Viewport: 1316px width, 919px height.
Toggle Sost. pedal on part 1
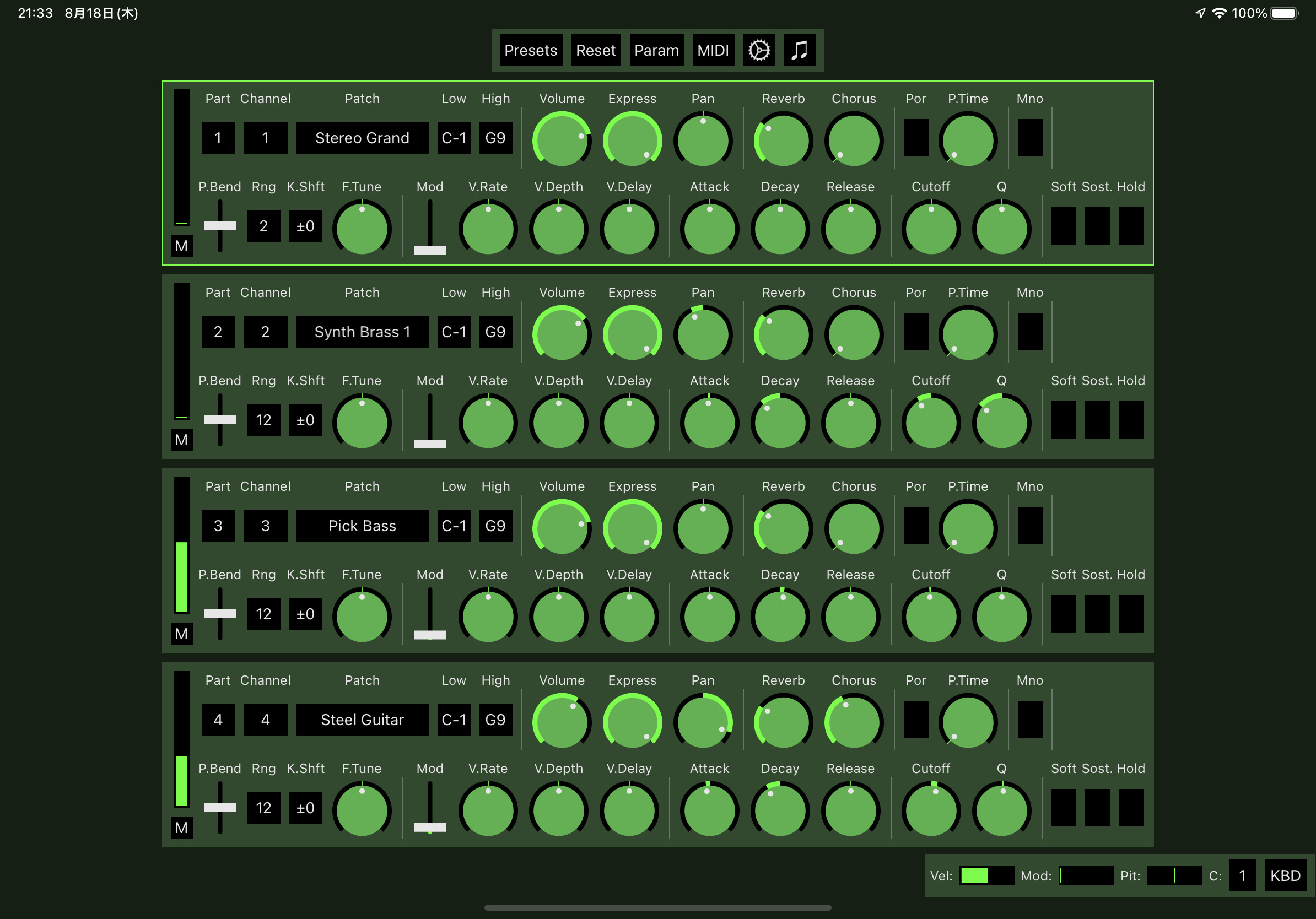(1097, 226)
